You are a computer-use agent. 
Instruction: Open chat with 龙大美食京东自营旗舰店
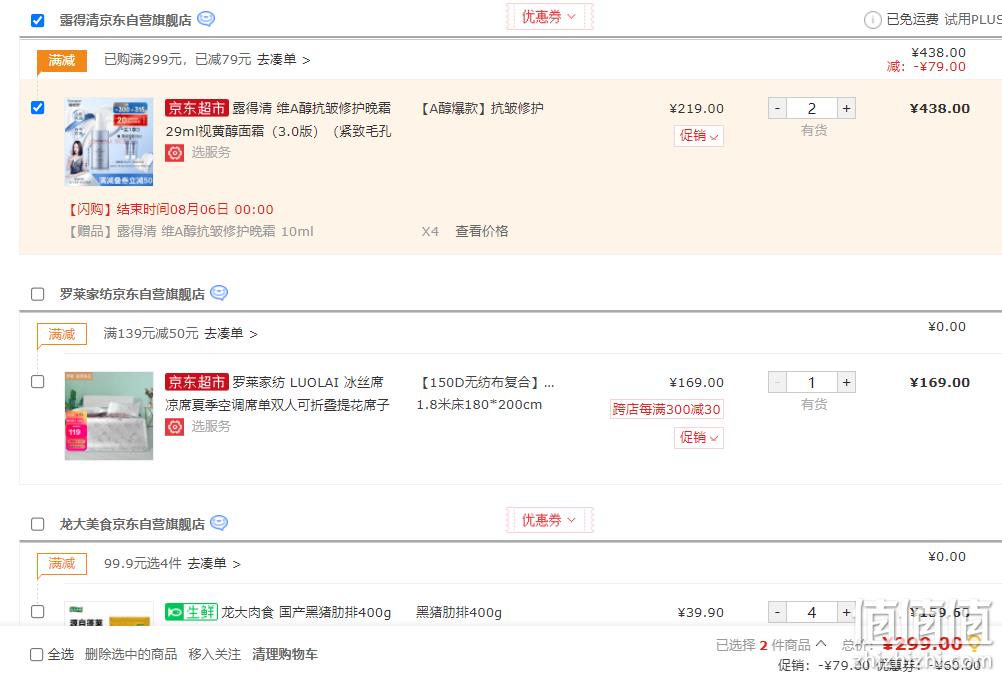click(219, 523)
